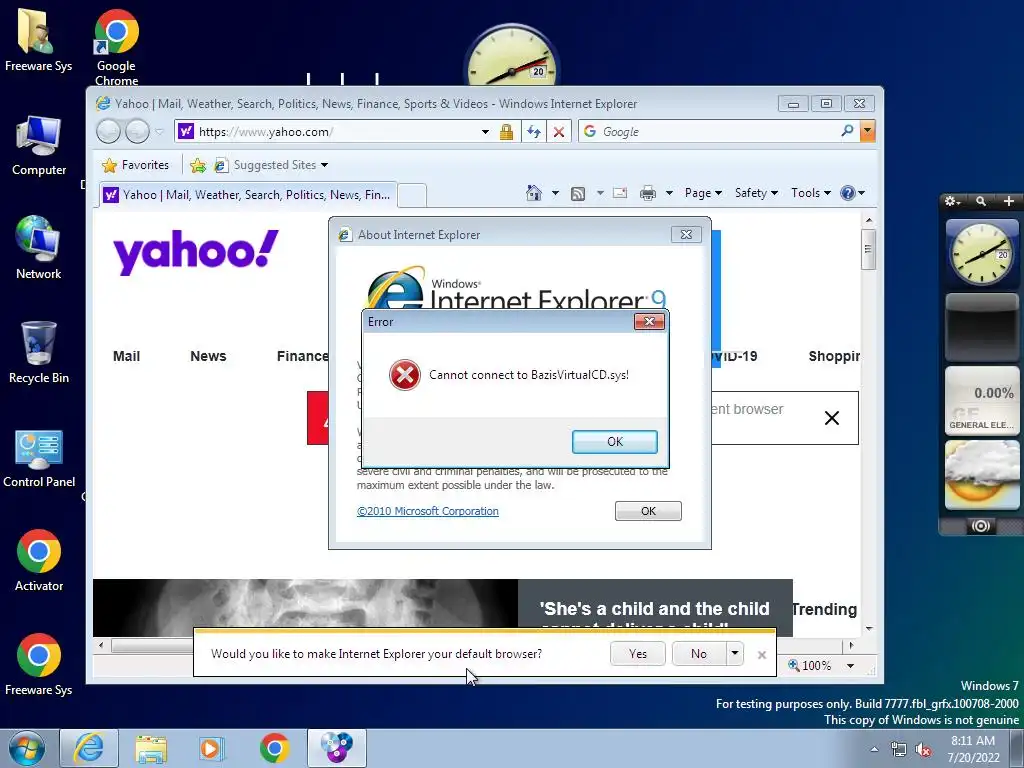Click the gadget panel plus icon

[x=1009, y=201]
